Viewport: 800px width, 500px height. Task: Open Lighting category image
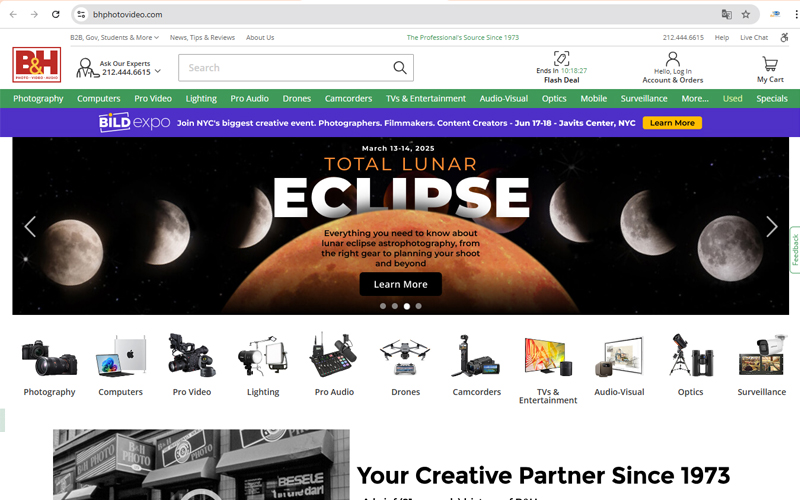click(x=263, y=356)
